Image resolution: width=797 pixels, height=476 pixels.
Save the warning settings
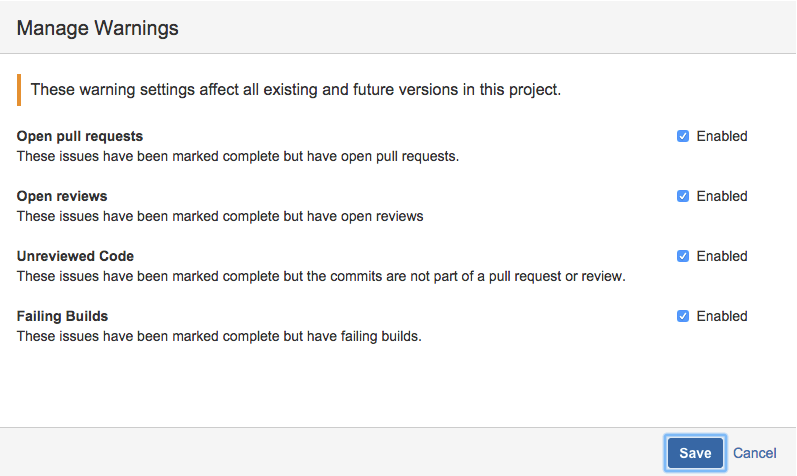pos(695,453)
